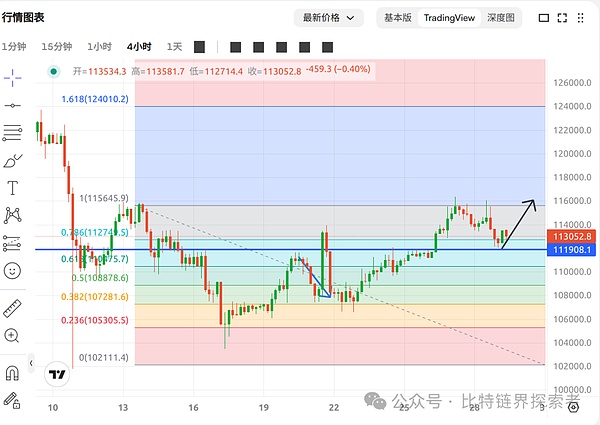Select the forecasting and measurement tool
Screen dimensions: 600x425
[13, 242]
